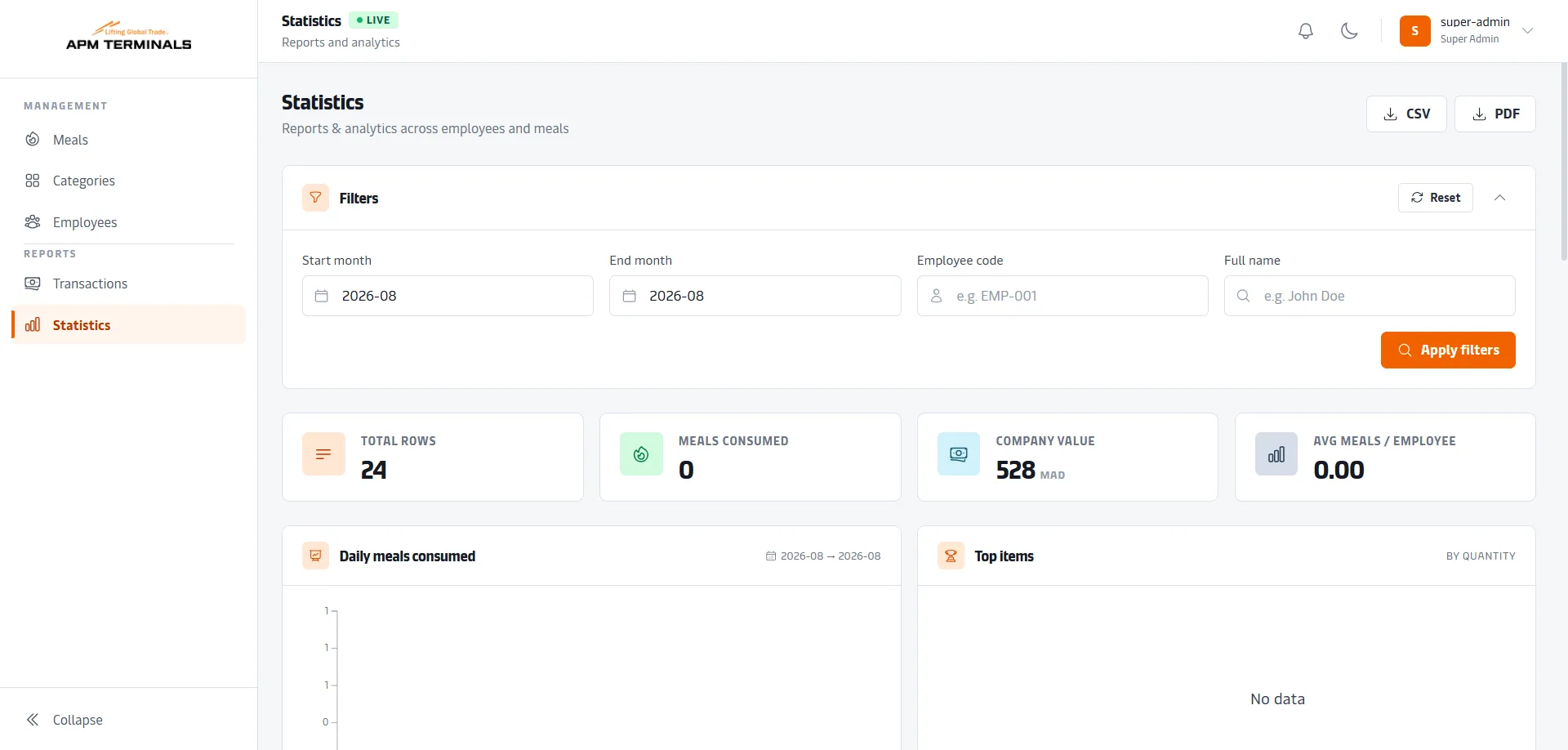Image resolution: width=1568 pixels, height=750 pixels.
Task: Open the Start month date field
Action: (x=448, y=296)
